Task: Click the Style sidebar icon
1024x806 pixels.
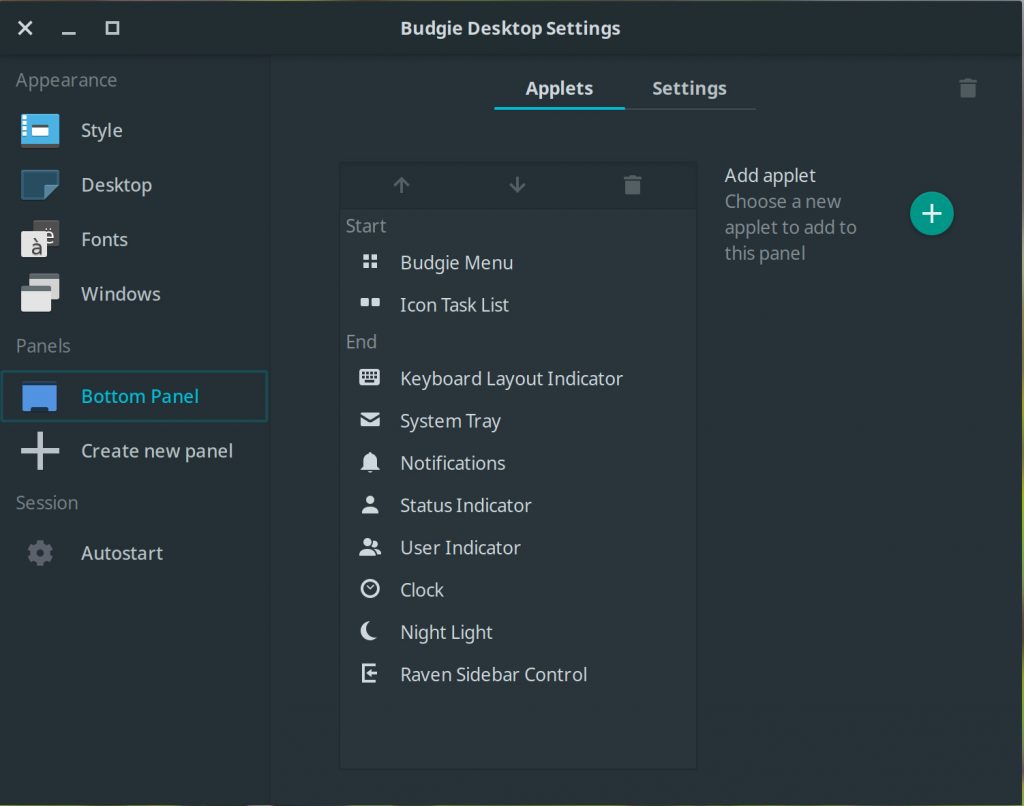Action: [x=40, y=130]
